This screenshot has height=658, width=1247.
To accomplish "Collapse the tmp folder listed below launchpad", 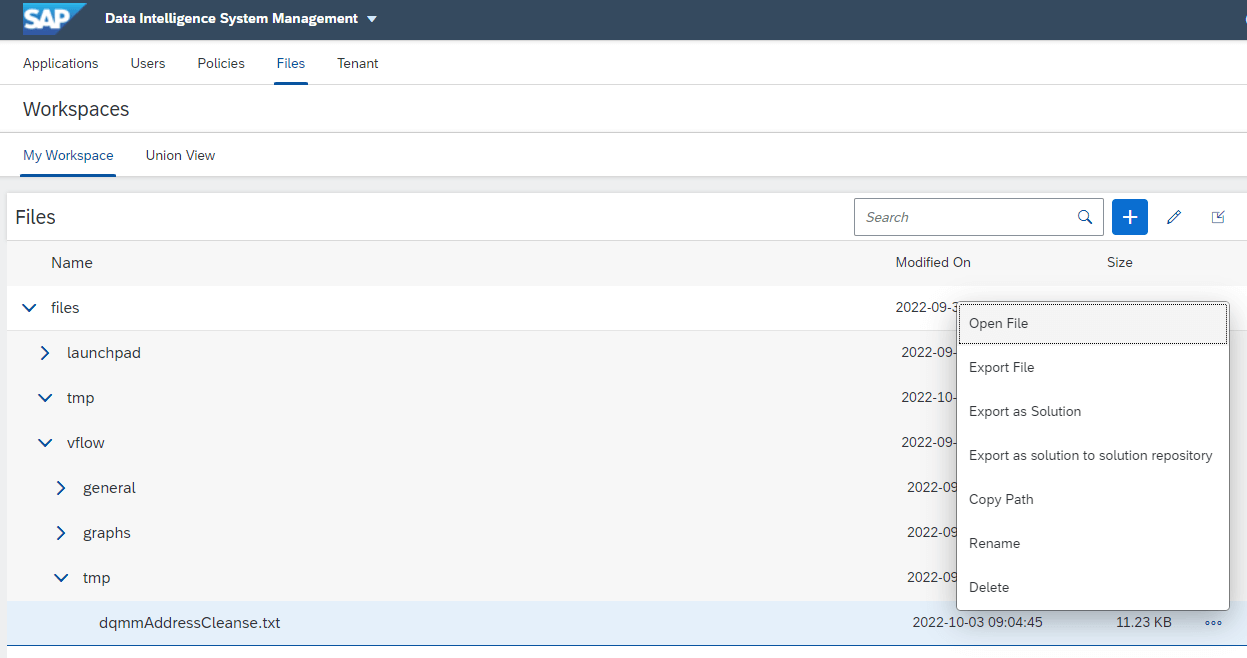I will click(x=45, y=398).
